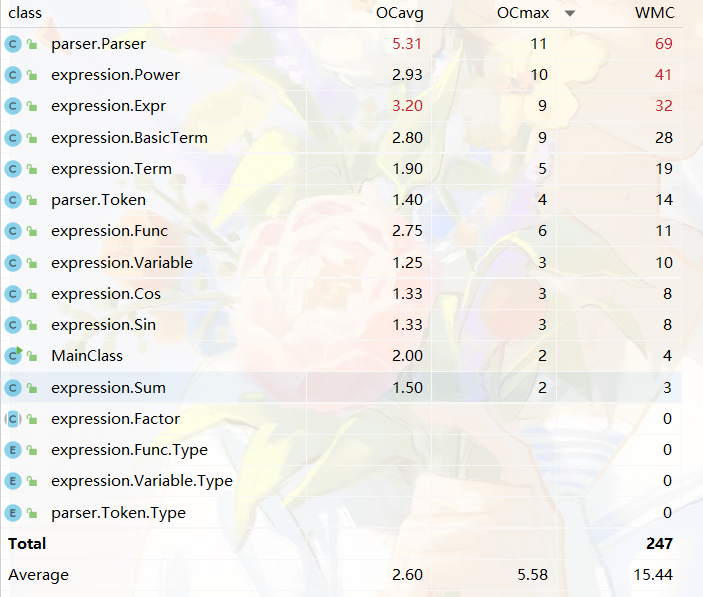Click the abstract class icon beside expression.Factor

pyautogui.click(x=13, y=418)
